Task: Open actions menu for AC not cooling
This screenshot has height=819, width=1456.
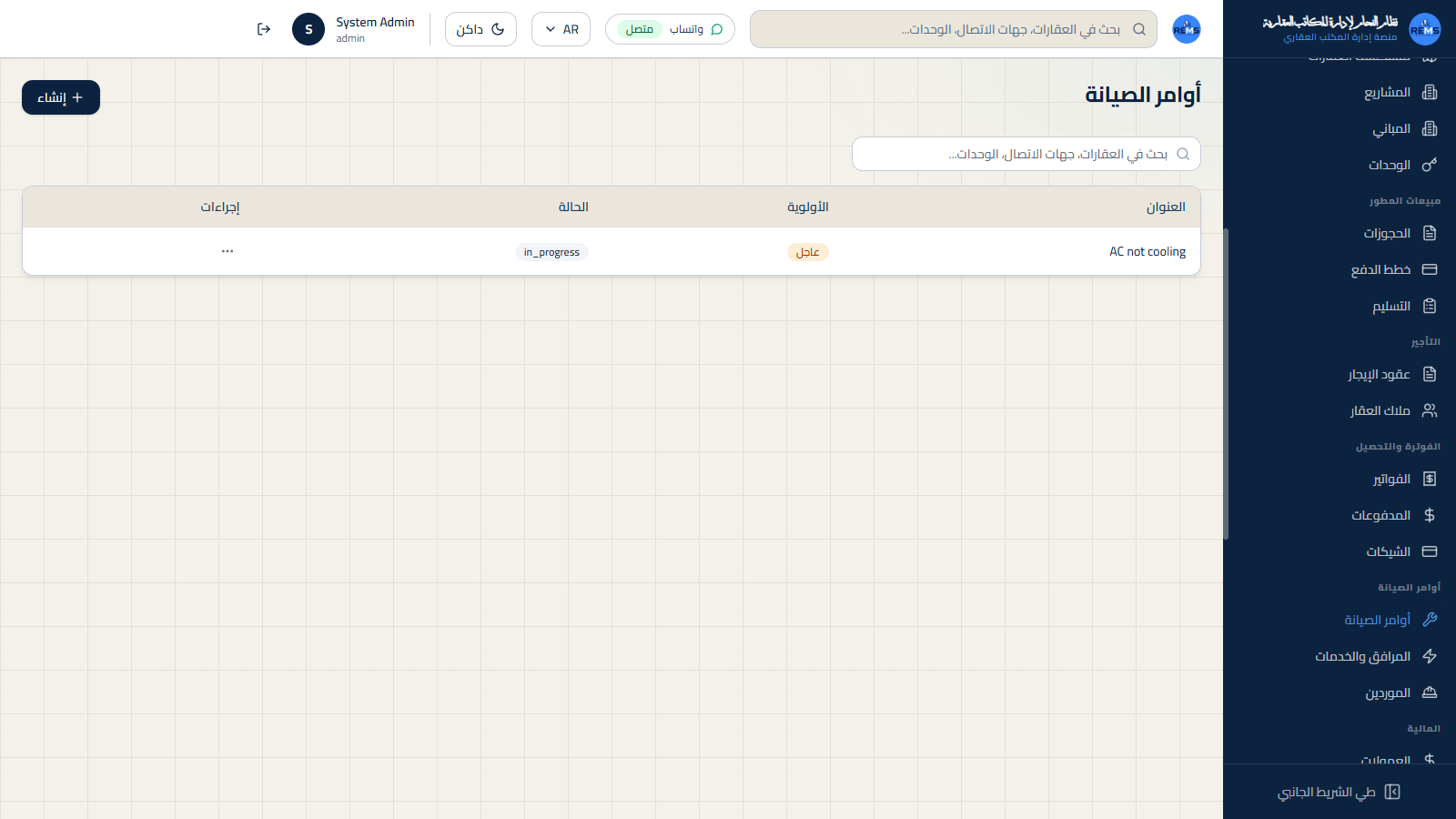Action: click(x=227, y=251)
